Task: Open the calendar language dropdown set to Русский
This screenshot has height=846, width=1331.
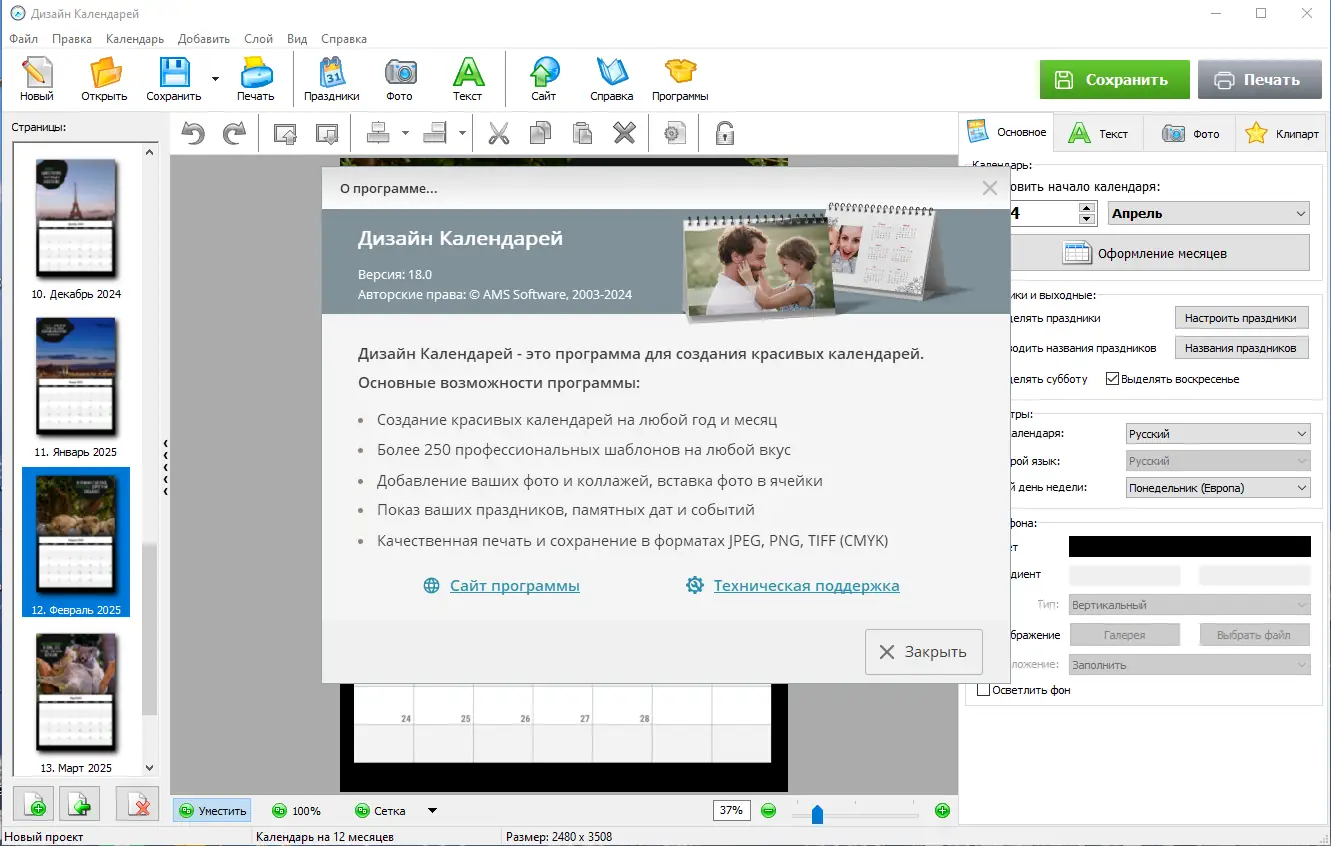Action: click(1218, 434)
